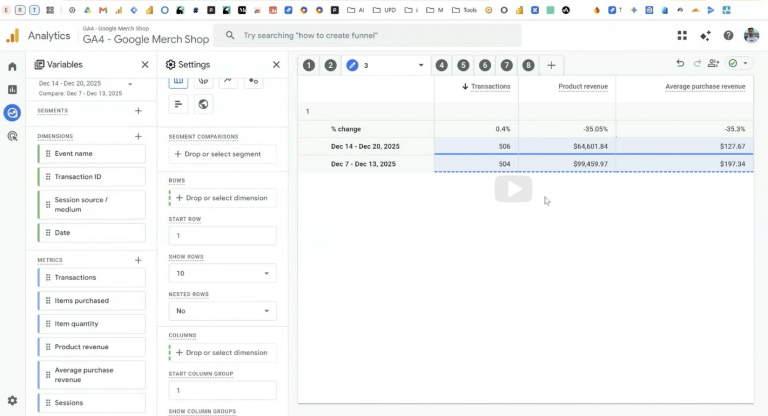Add a new segment with plus icon

pyautogui.click(x=138, y=111)
